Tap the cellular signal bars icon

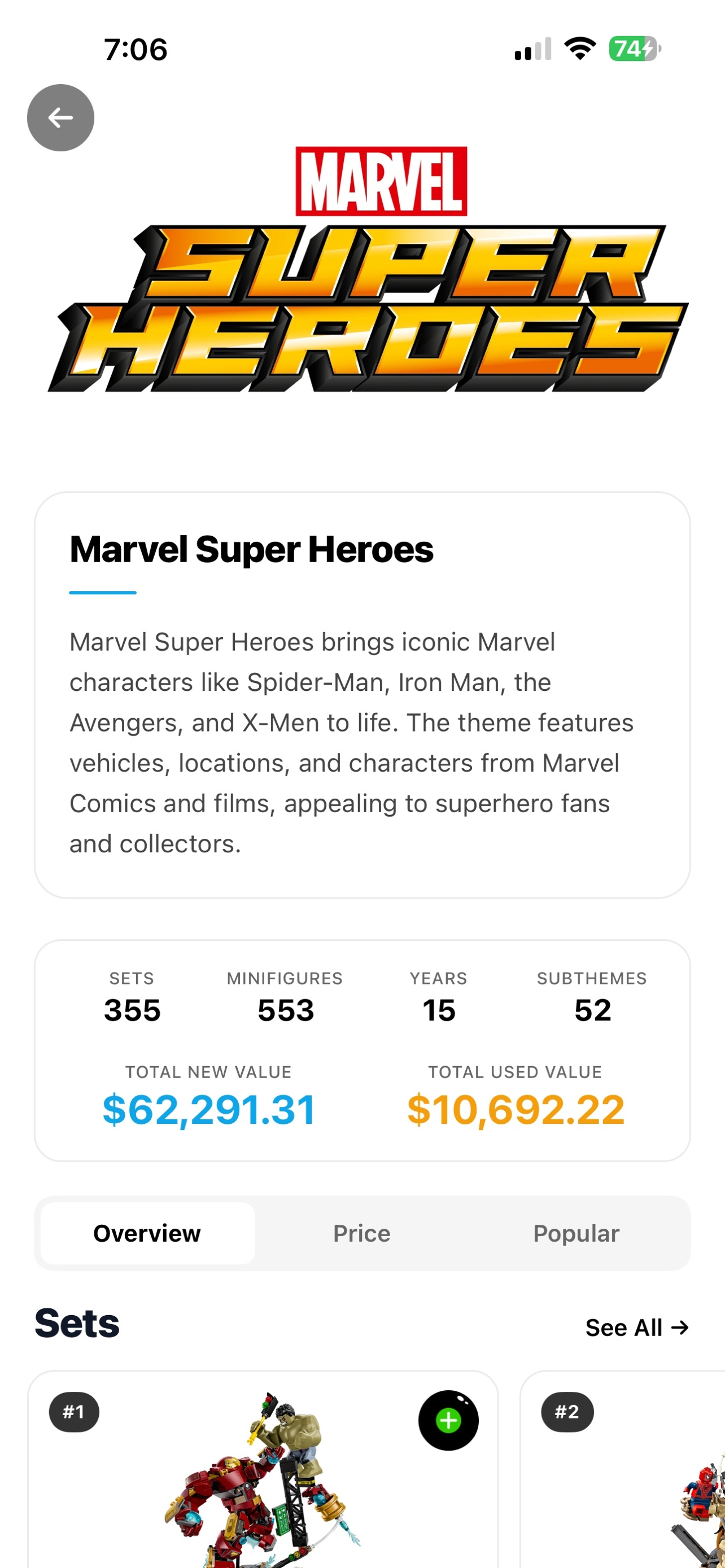click(532, 49)
